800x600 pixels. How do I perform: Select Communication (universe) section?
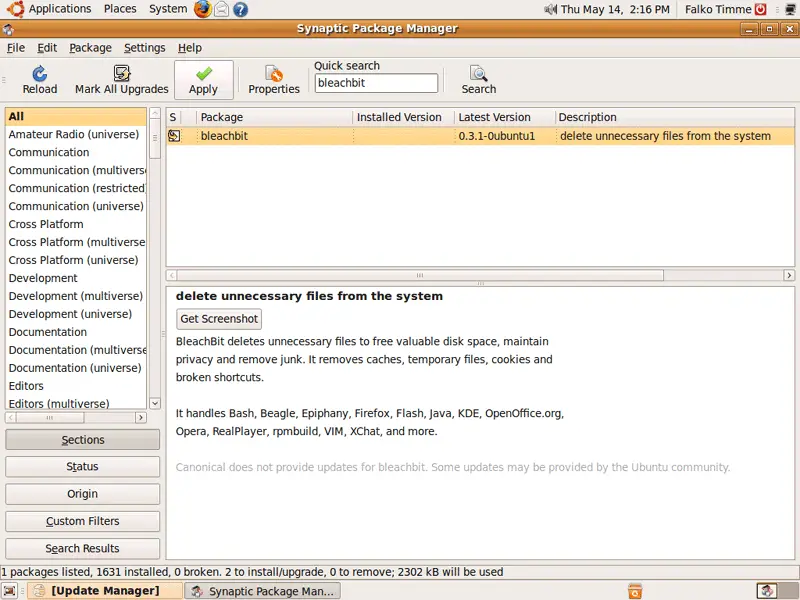point(76,206)
